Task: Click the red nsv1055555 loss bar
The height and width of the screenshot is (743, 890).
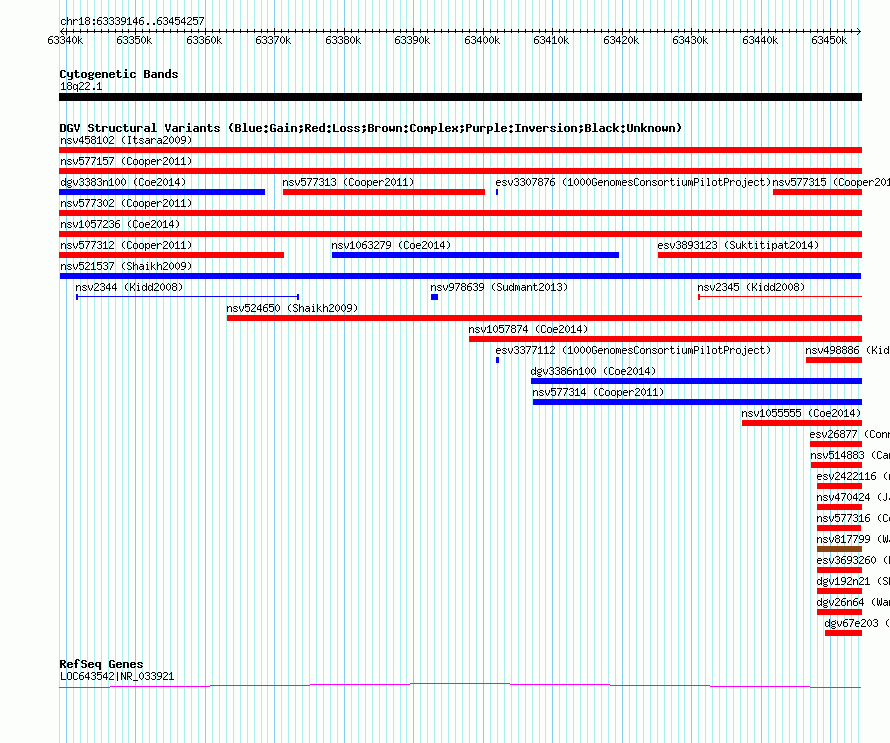Action: click(x=801, y=423)
